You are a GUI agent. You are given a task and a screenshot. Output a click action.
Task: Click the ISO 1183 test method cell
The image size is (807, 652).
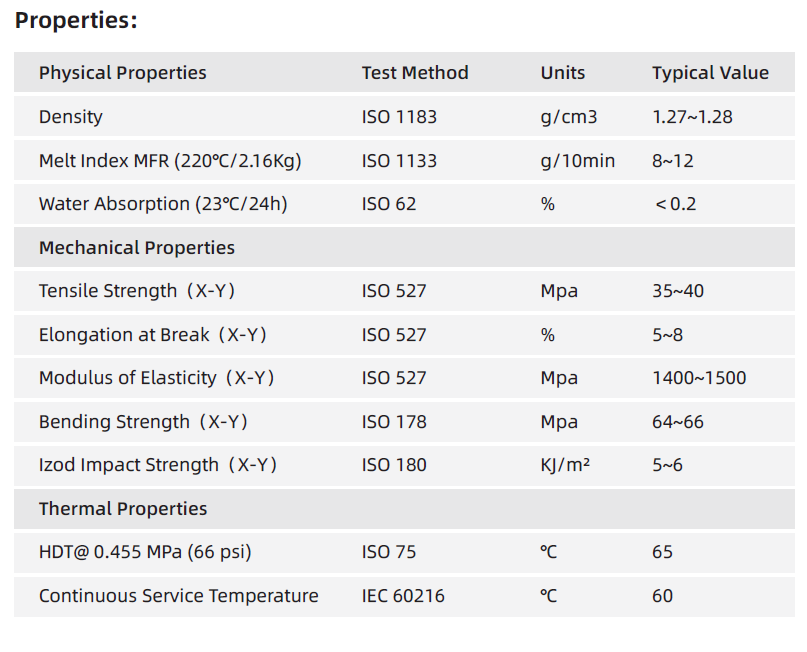(399, 117)
